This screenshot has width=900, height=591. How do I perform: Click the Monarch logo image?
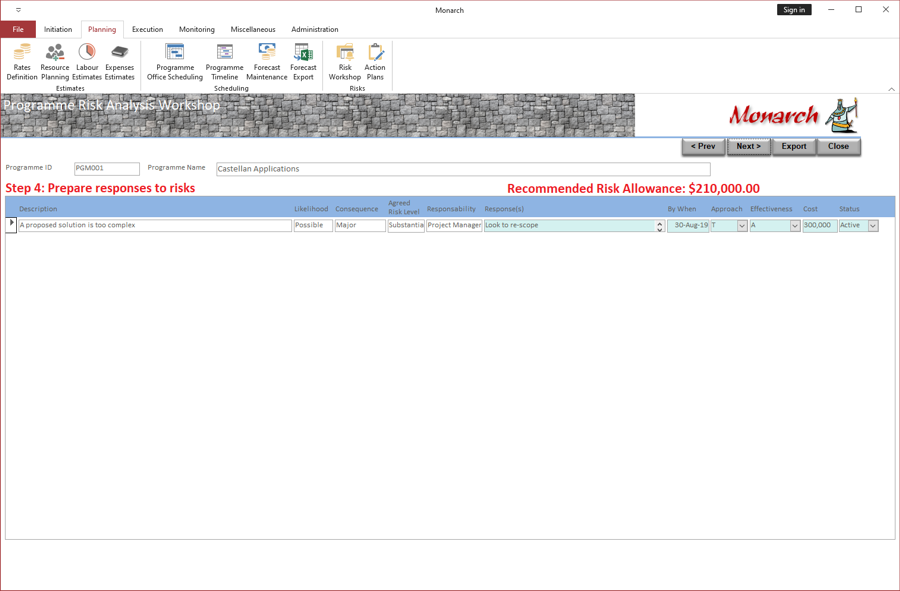793,115
